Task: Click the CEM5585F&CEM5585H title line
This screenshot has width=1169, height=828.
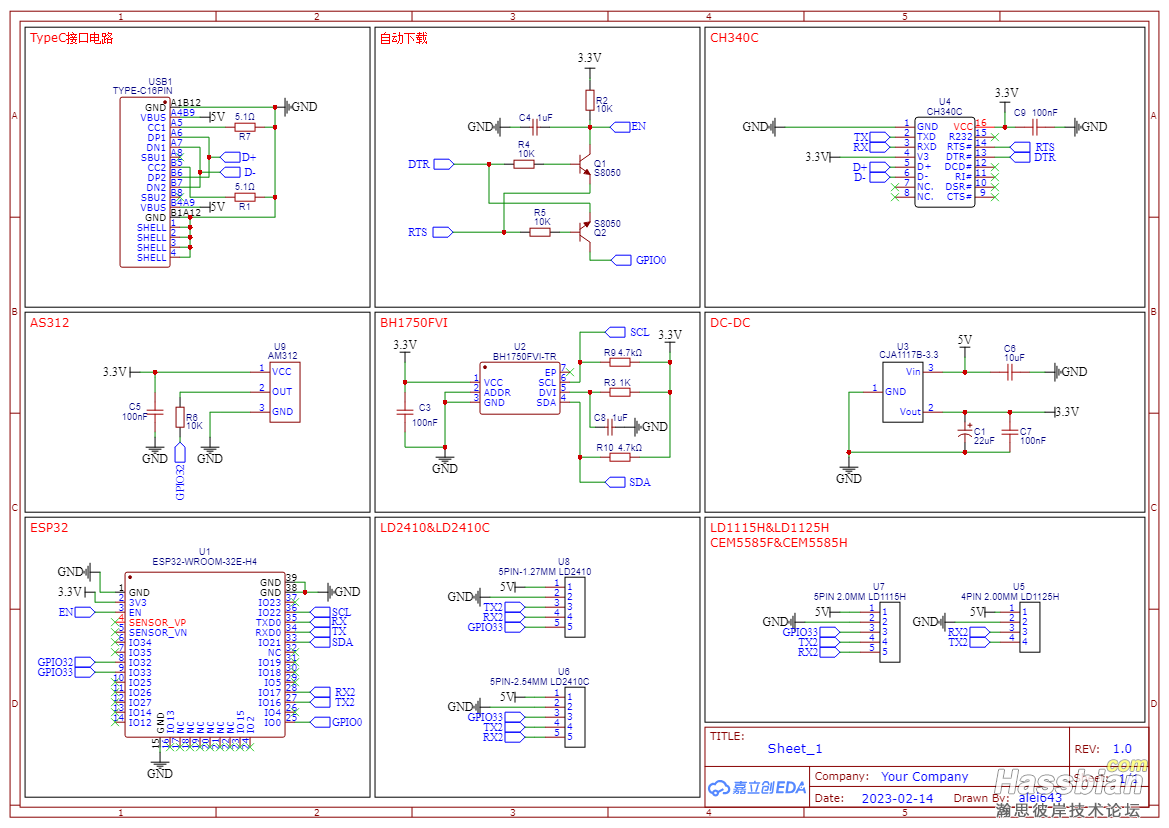Action: 778,543
